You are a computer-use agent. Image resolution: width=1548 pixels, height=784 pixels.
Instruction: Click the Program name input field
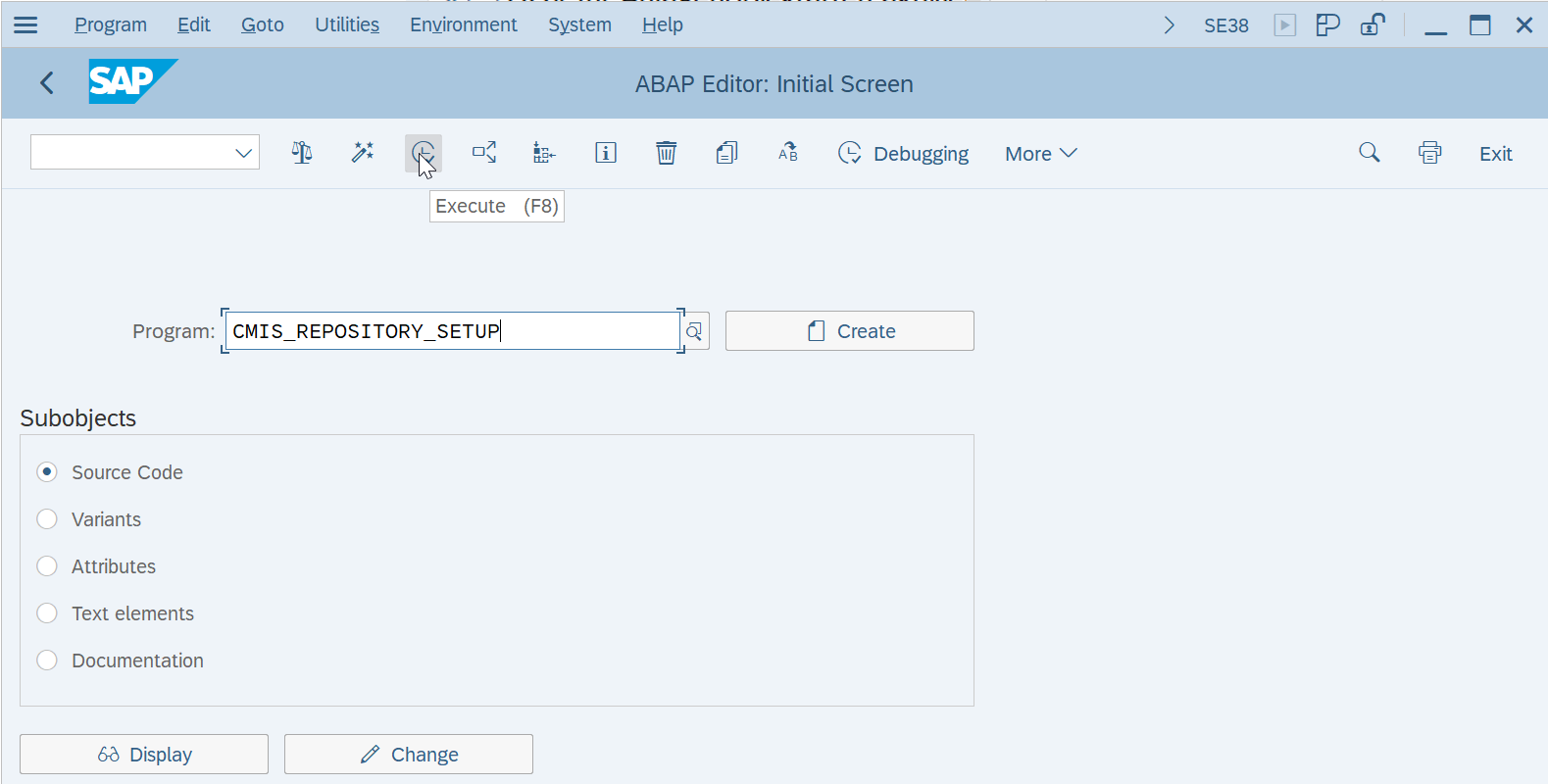(452, 331)
